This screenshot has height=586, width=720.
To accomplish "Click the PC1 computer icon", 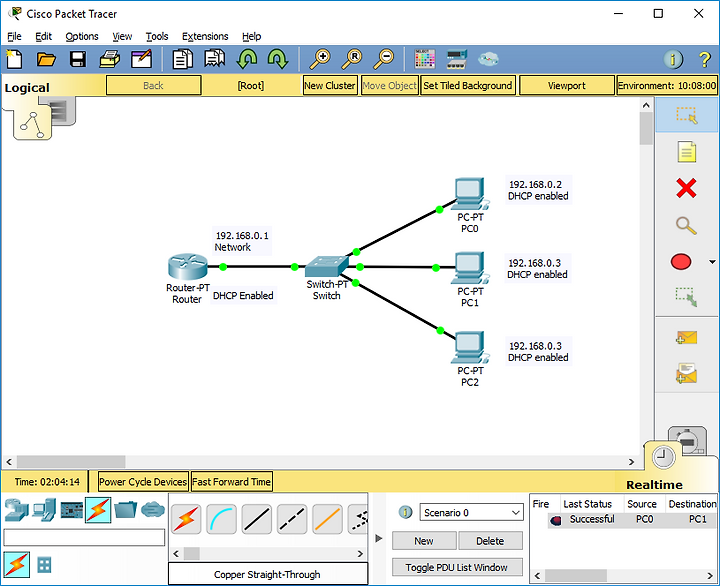I will [469, 268].
